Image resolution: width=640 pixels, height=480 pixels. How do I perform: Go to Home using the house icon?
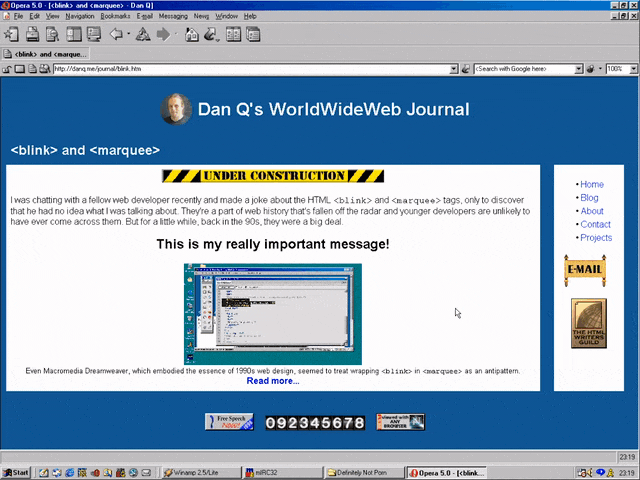191,35
